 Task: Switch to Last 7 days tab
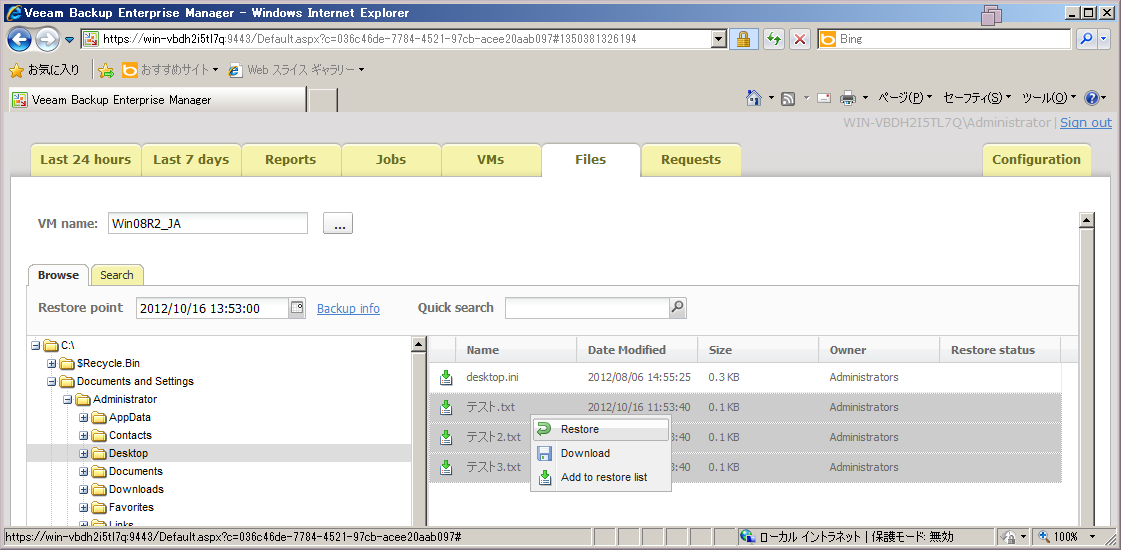191,159
